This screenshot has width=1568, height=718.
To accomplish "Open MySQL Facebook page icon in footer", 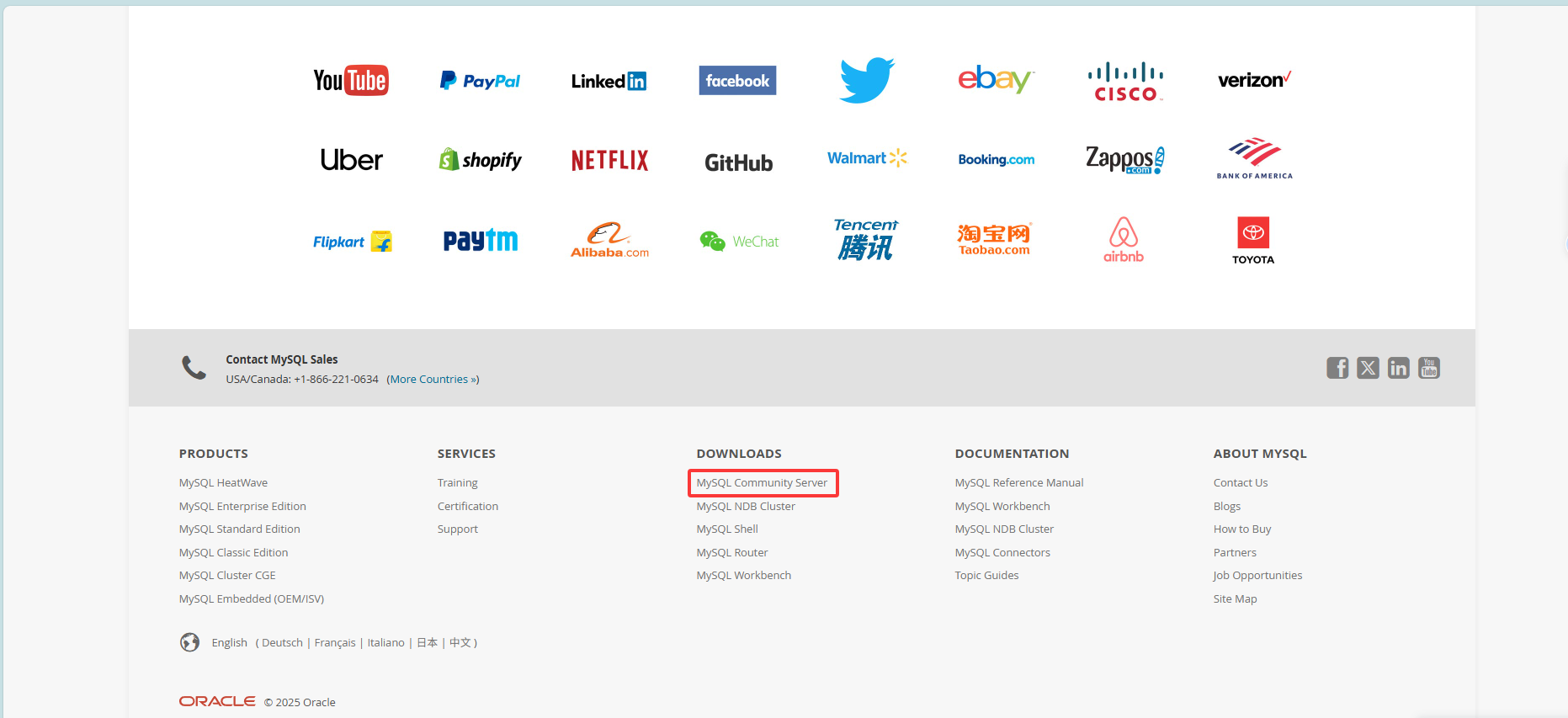I will [x=1337, y=368].
